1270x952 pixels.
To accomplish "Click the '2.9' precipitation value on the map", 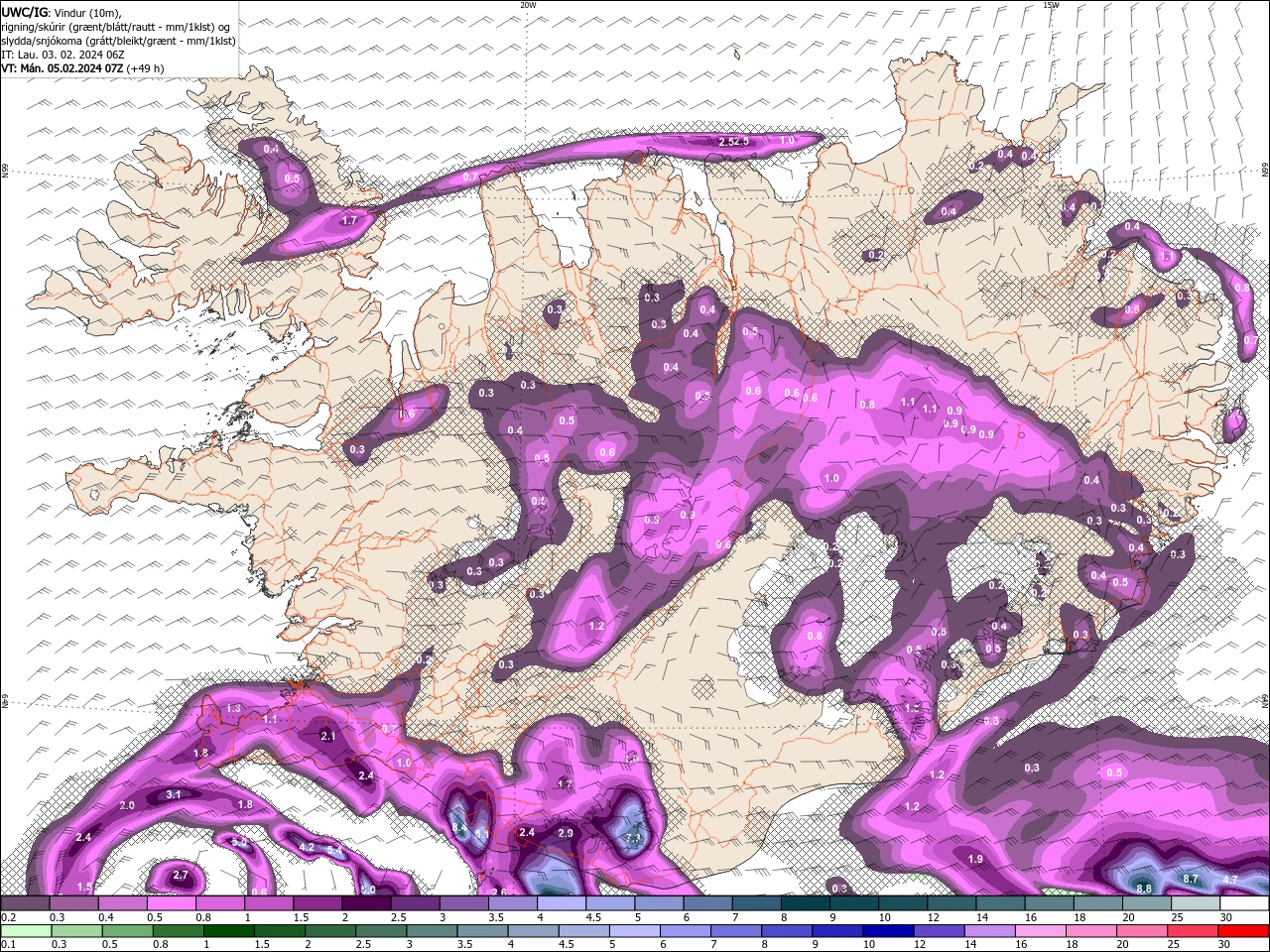I will coord(567,833).
